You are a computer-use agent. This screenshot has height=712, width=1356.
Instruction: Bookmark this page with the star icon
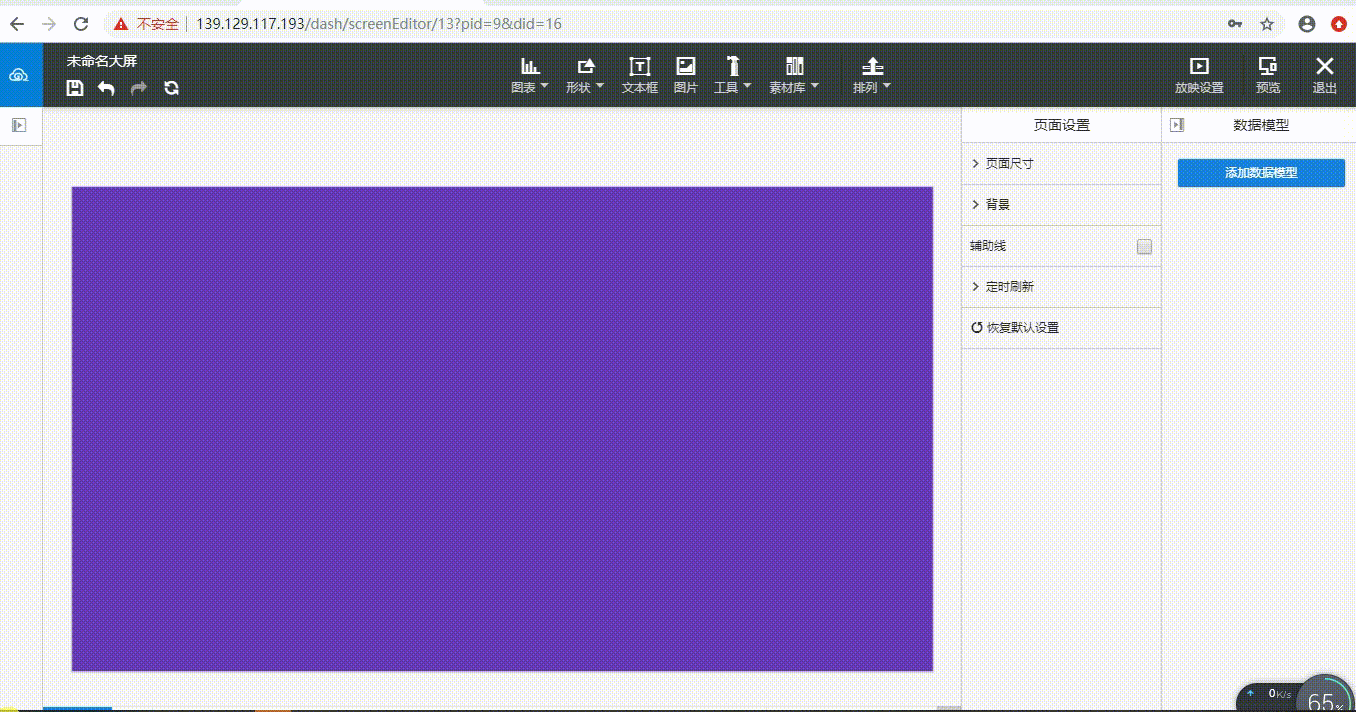1267,24
